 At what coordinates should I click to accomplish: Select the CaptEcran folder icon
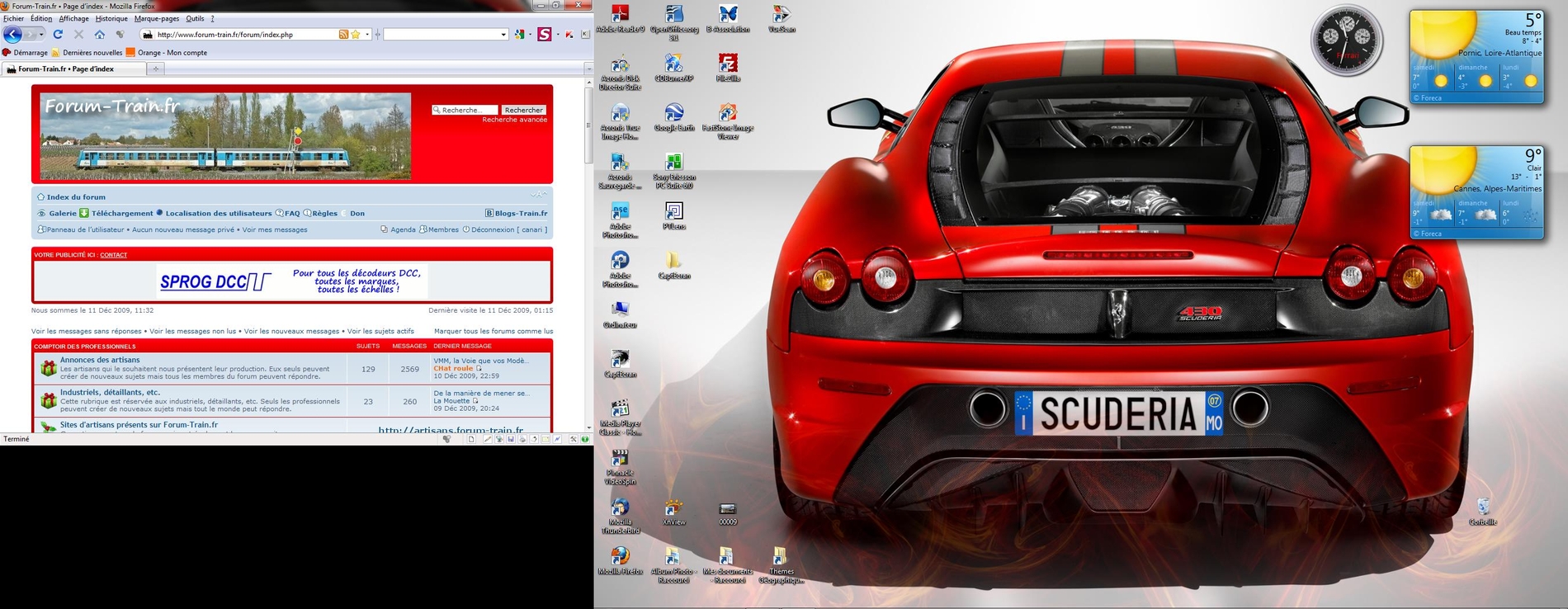click(674, 266)
